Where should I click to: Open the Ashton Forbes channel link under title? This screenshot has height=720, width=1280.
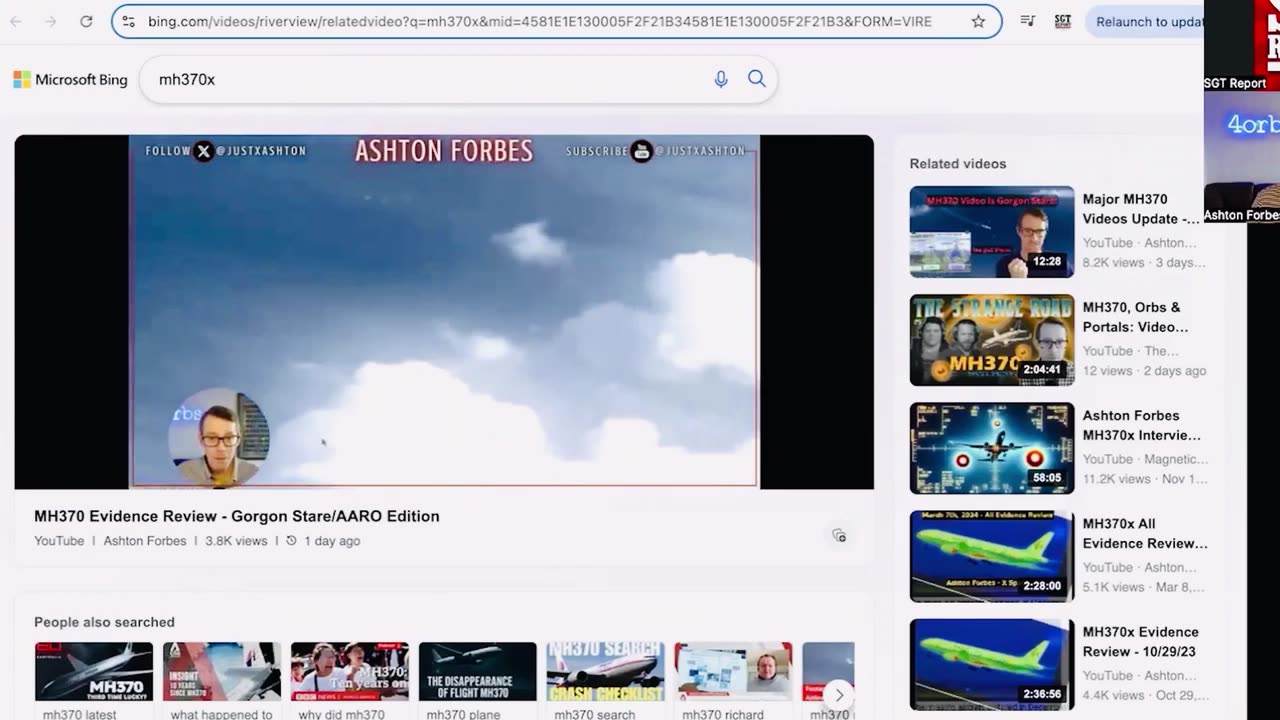point(145,541)
